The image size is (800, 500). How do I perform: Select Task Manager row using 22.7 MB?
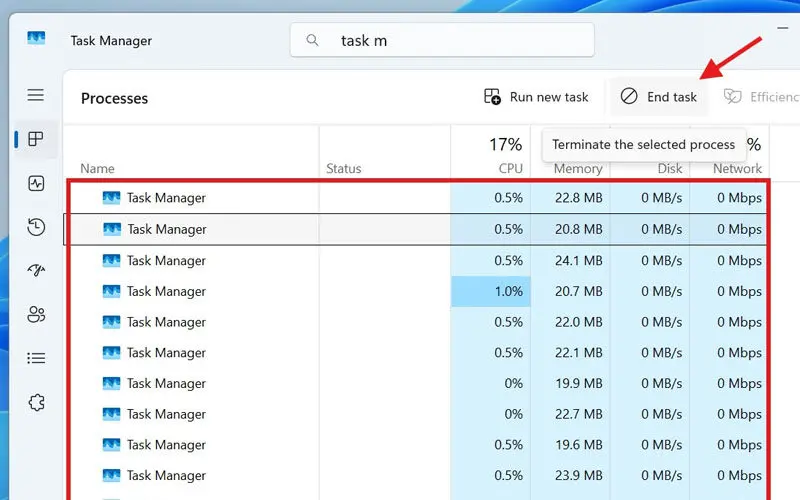click(x=417, y=414)
